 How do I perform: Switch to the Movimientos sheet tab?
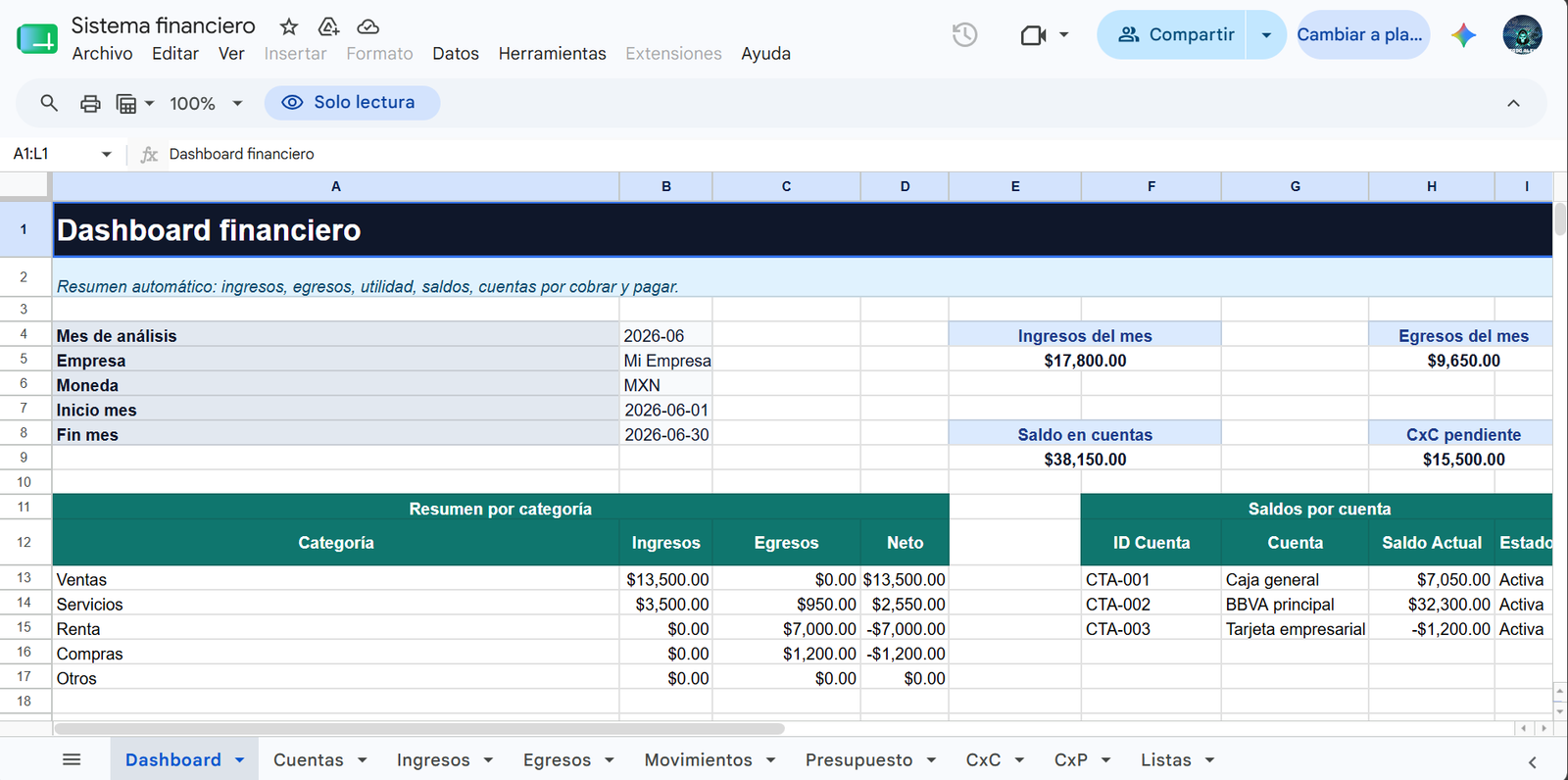click(698, 759)
